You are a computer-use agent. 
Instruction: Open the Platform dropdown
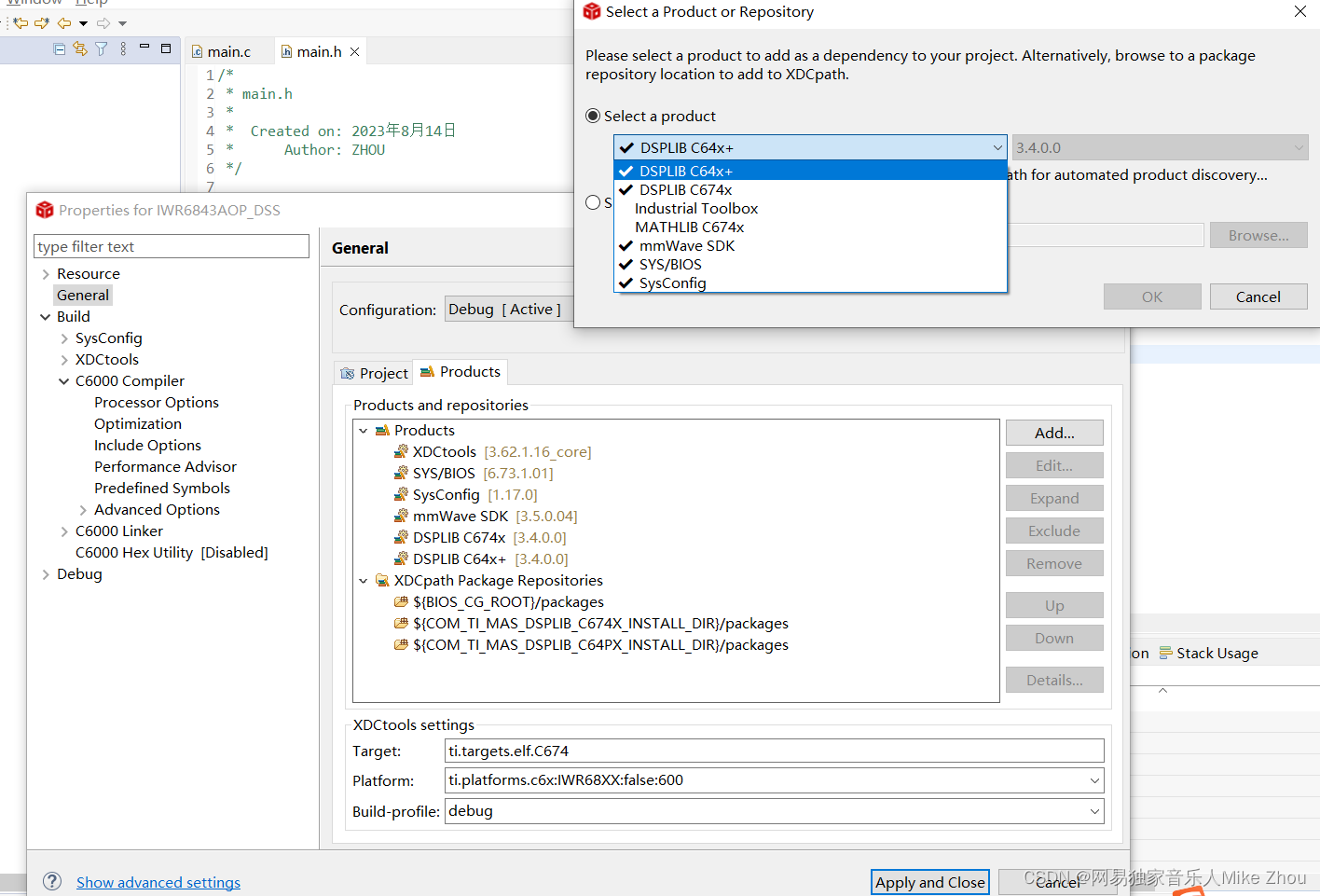pos(1094,780)
